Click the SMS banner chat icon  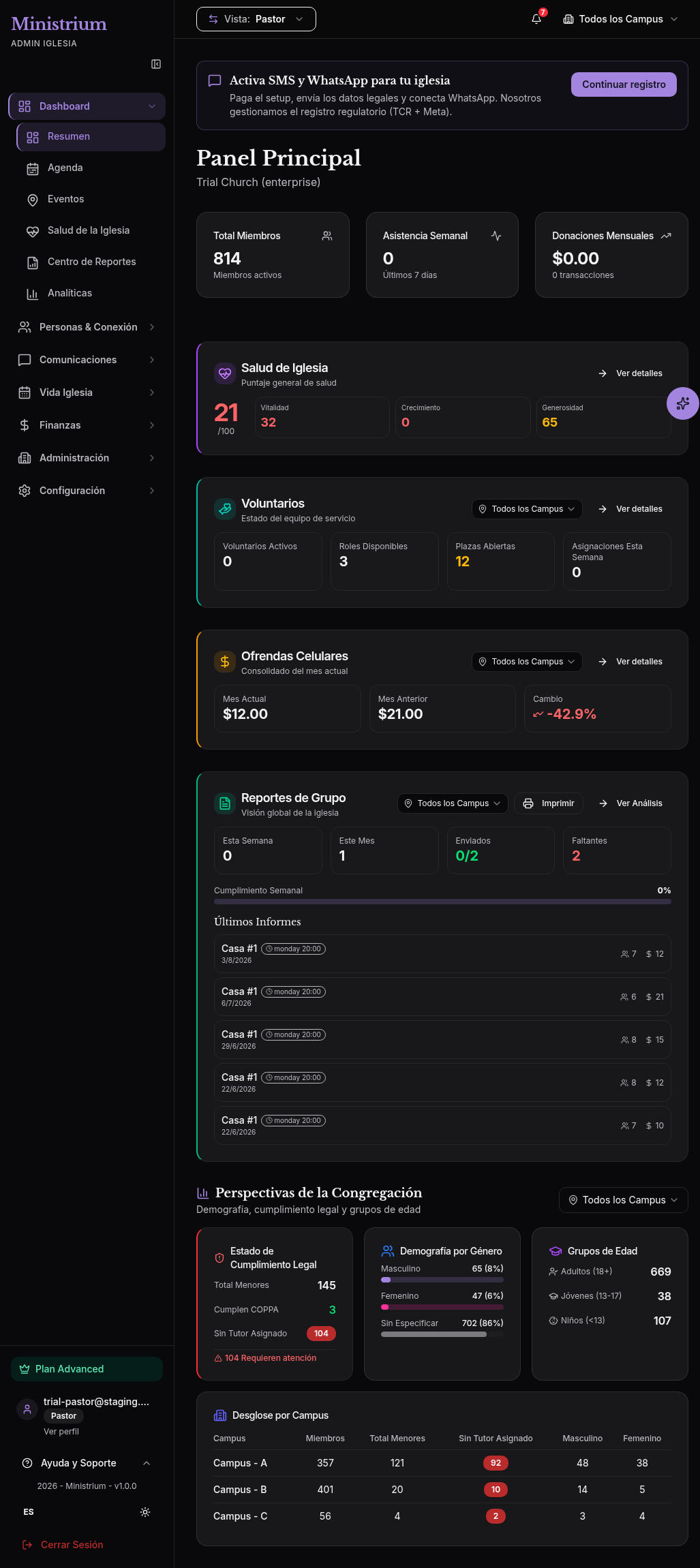[x=214, y=80]
